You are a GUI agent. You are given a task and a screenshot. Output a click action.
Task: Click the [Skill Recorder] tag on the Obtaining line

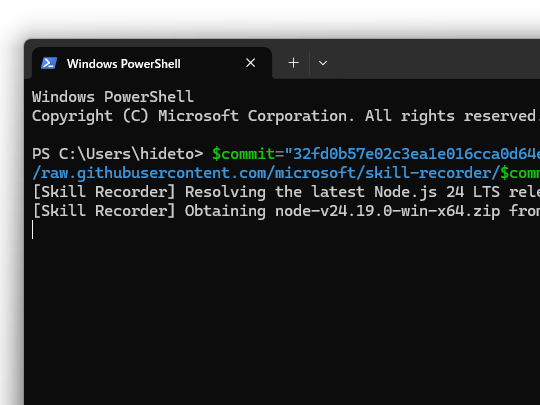pyautogui.click(x=104, y=211)
